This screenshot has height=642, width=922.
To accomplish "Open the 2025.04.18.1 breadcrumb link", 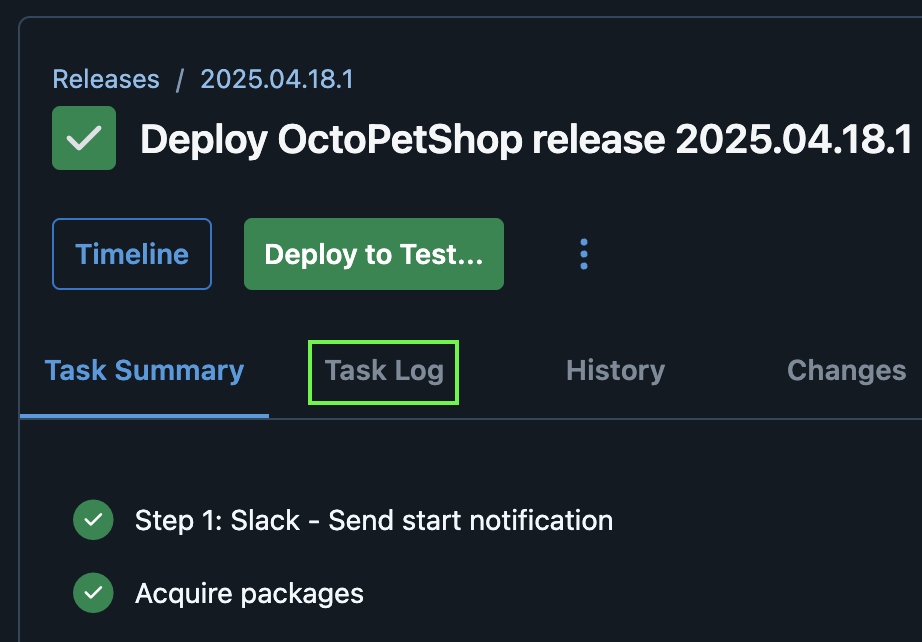I will 277,79.
